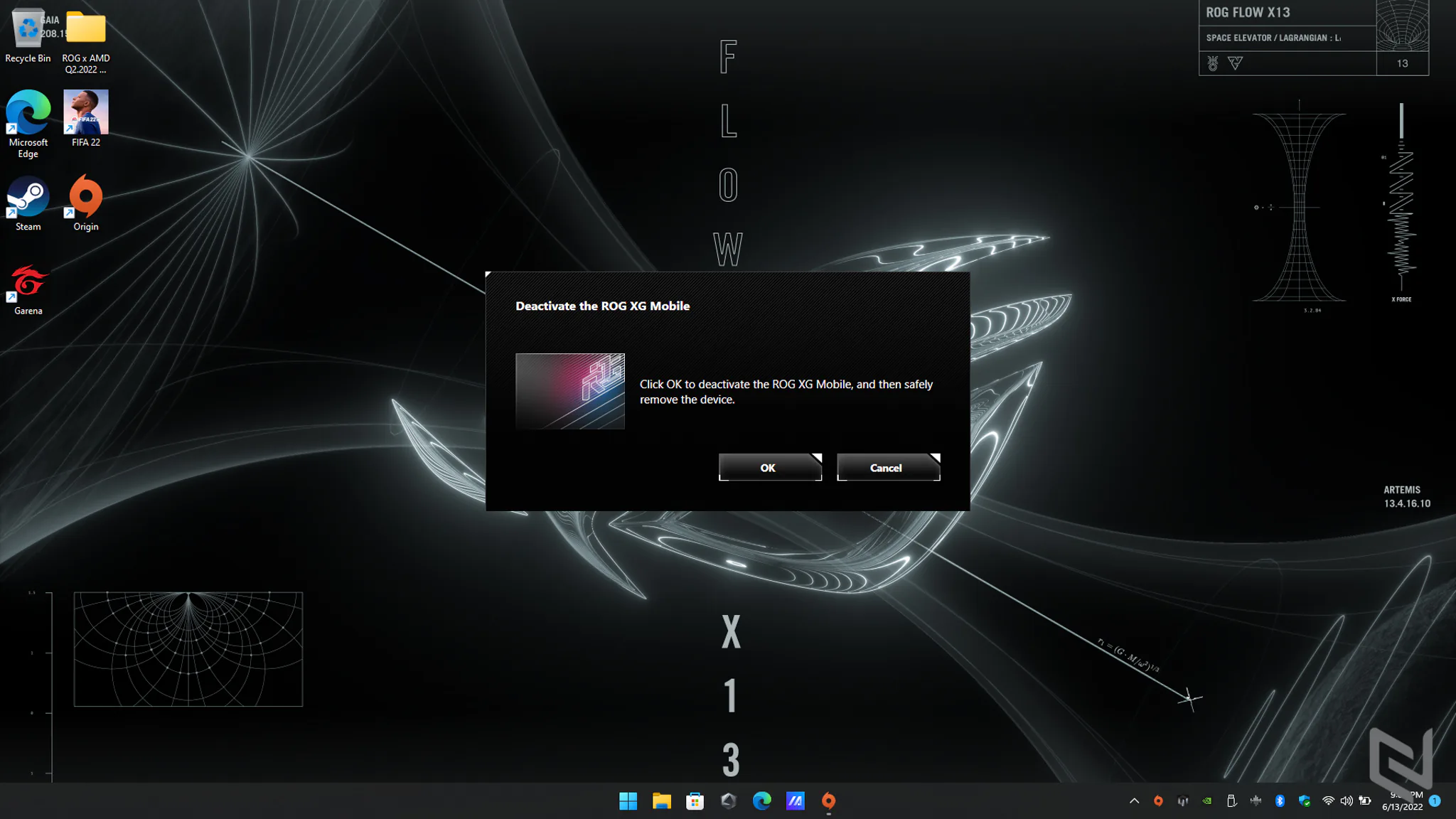The width and height of the screenshot is (1456, 819).
Task: Click the NVIDIA tray icon
Action: [x=1206, y=801]
